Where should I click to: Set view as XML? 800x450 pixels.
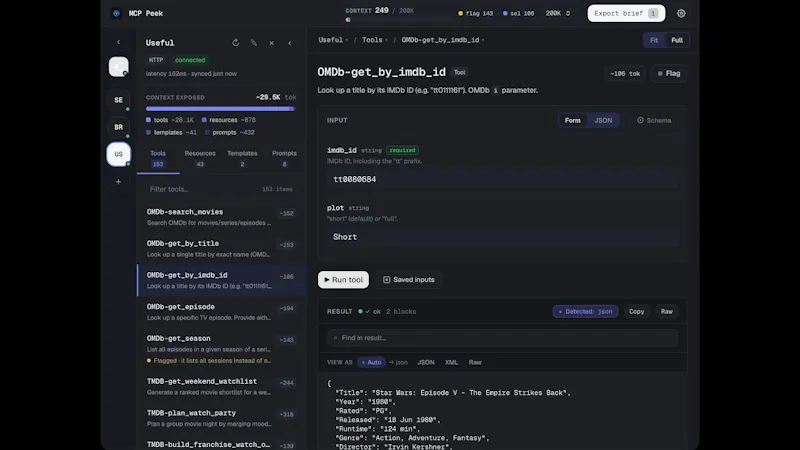(x=451, y=362)
